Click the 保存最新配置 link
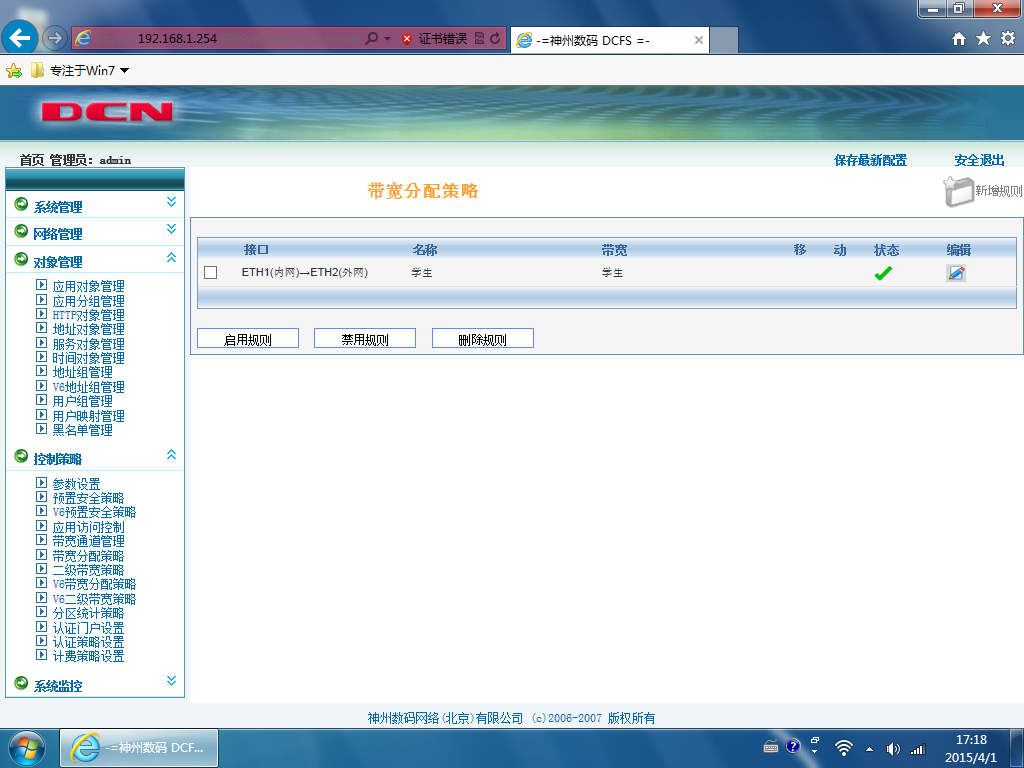 coord(871,160)
